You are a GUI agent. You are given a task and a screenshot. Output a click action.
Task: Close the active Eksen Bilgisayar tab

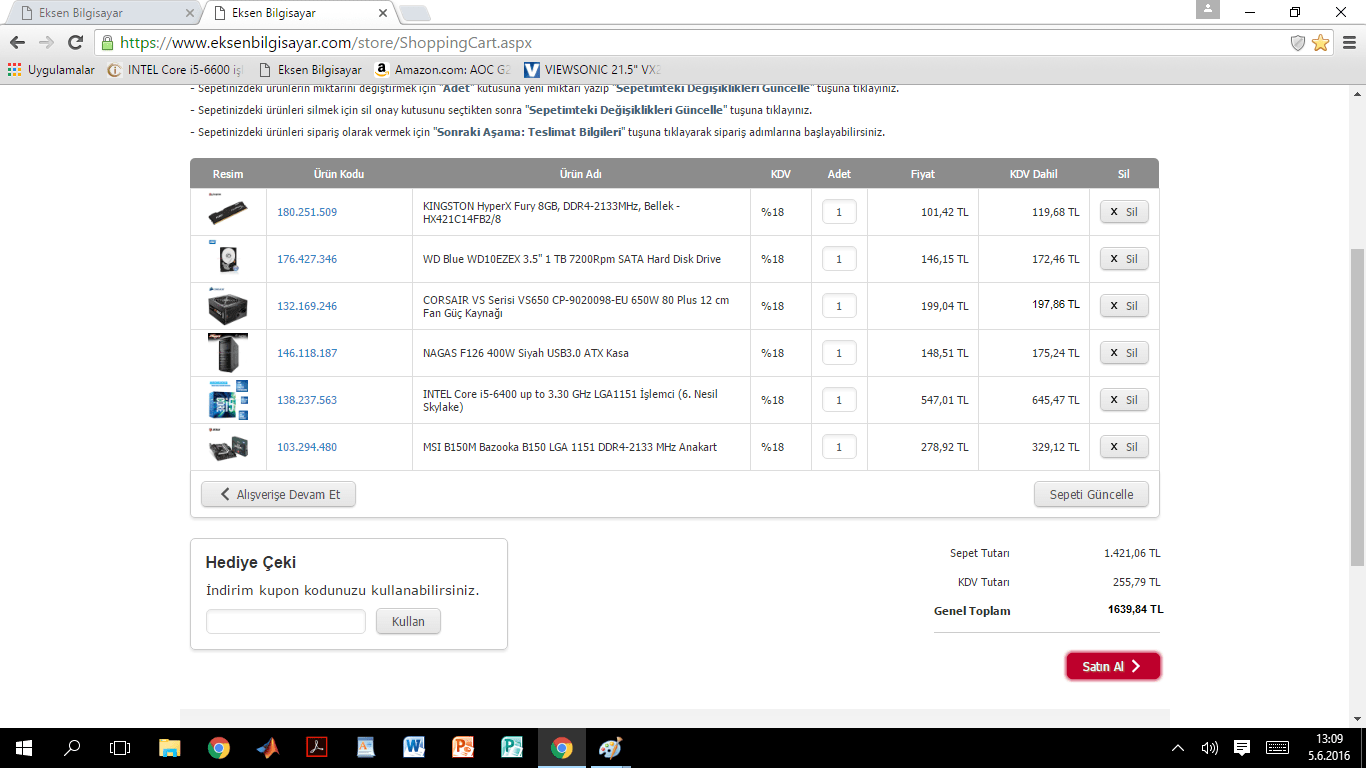(381, 13)
